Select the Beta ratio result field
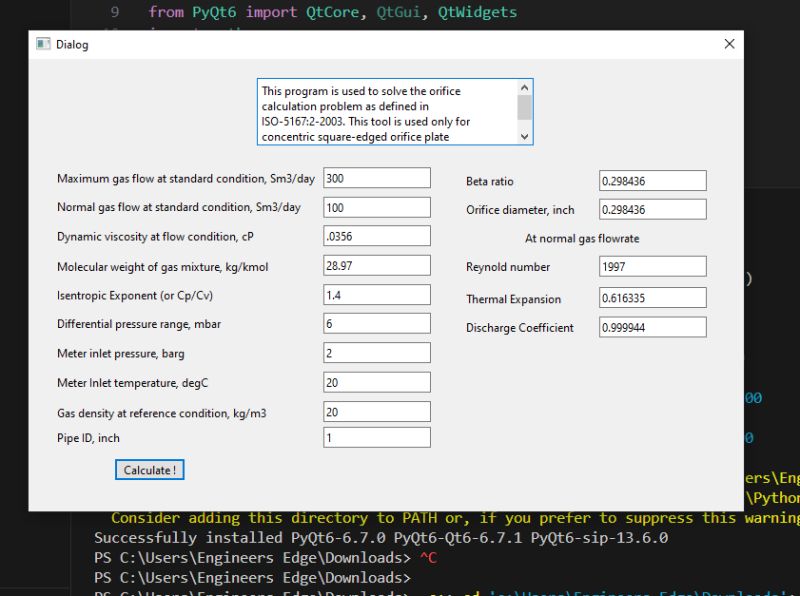 click(x=652, y=180)
